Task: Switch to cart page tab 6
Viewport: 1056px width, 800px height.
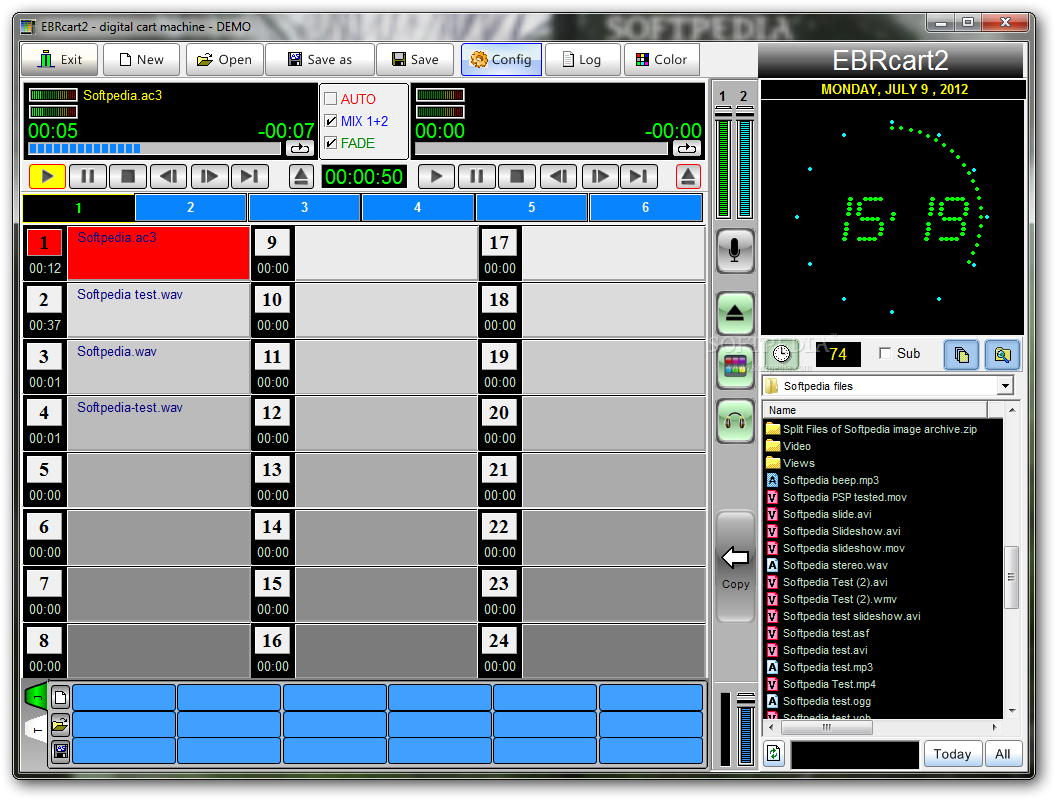Action: (645, 207)
